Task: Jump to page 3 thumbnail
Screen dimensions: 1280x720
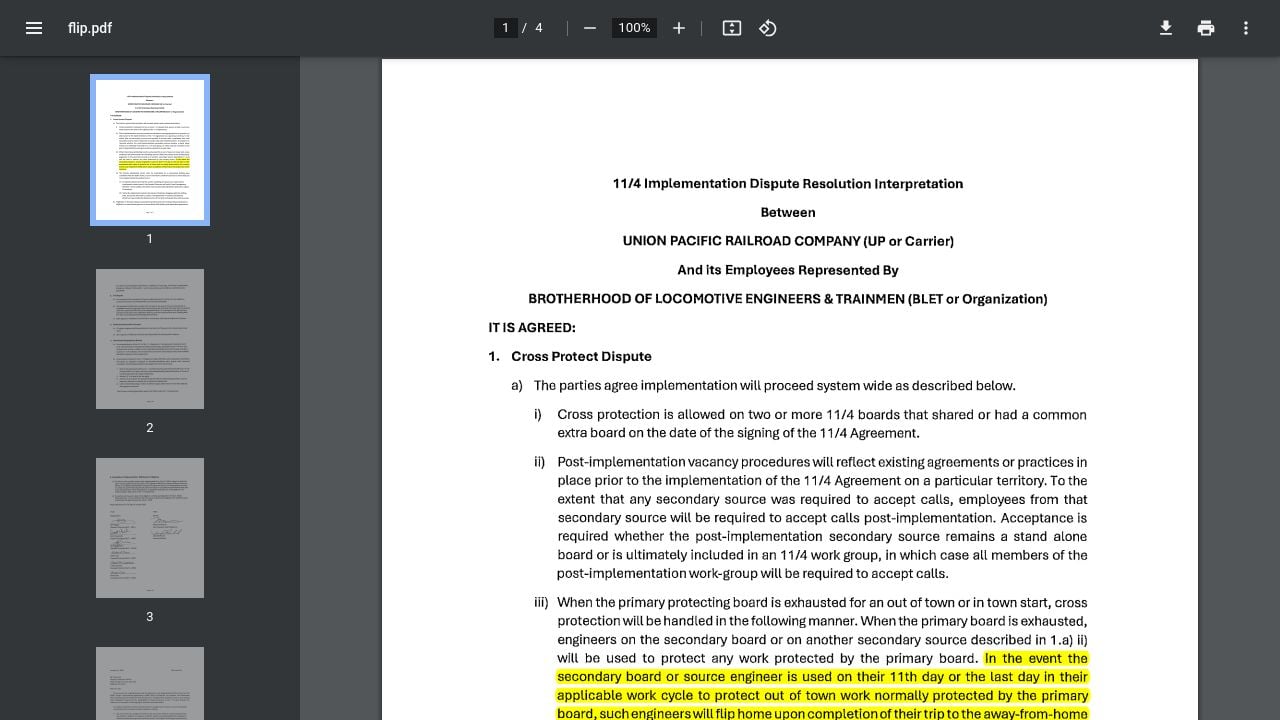Action: coord(150,528)
